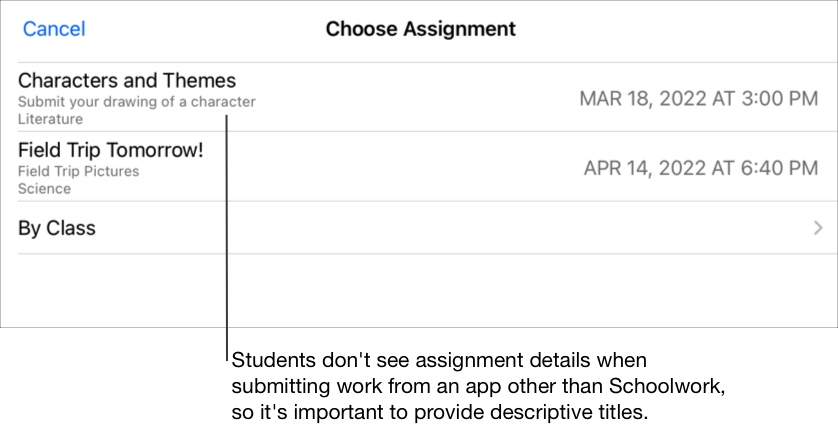Click the APR 14, 2022 due date
The width and height of the screenshot is (838, 430).
(x=701, y=167)
